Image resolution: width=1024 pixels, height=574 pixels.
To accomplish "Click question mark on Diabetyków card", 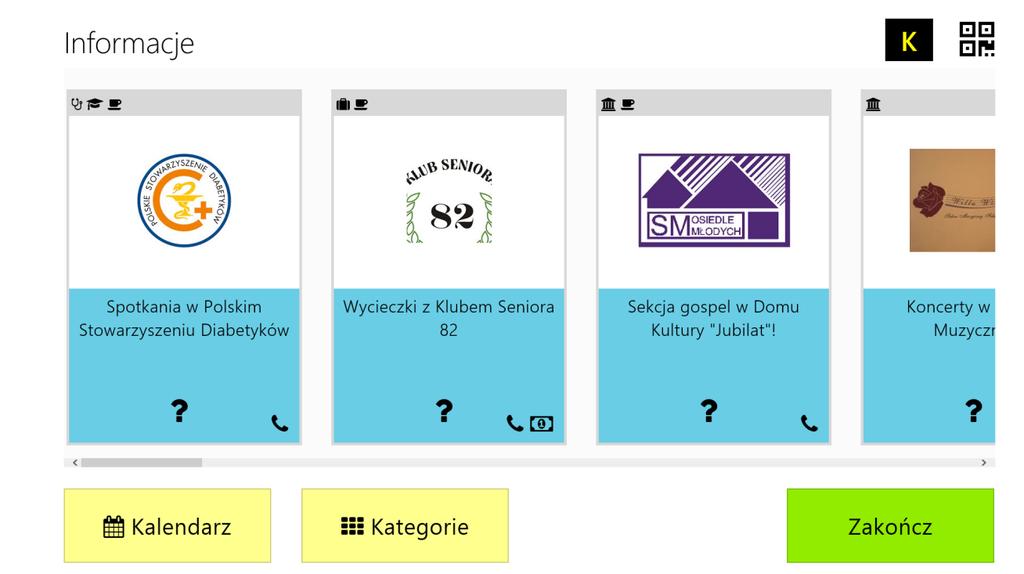I will (180, 411).
